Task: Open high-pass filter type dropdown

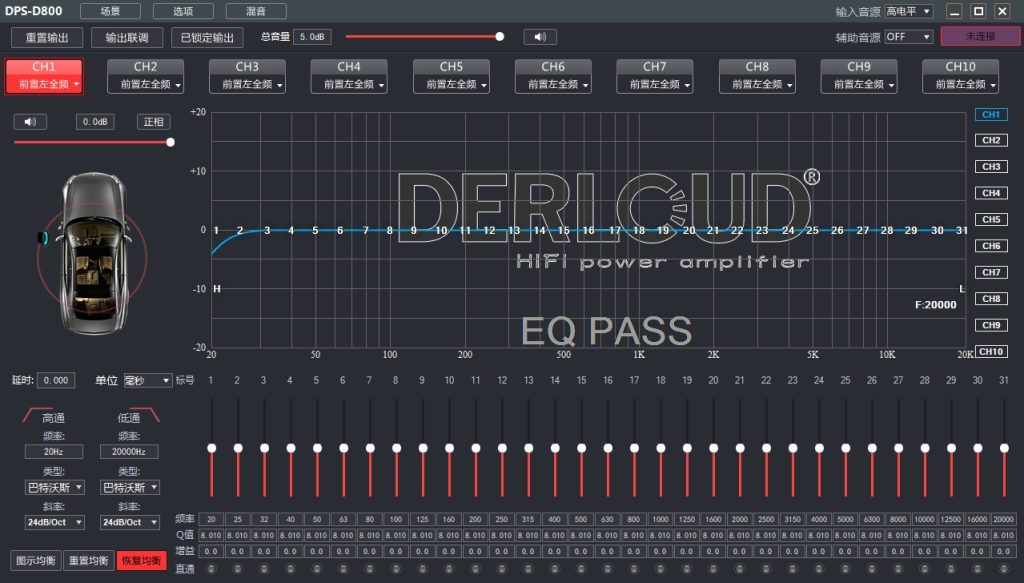Action: point(55,487)
